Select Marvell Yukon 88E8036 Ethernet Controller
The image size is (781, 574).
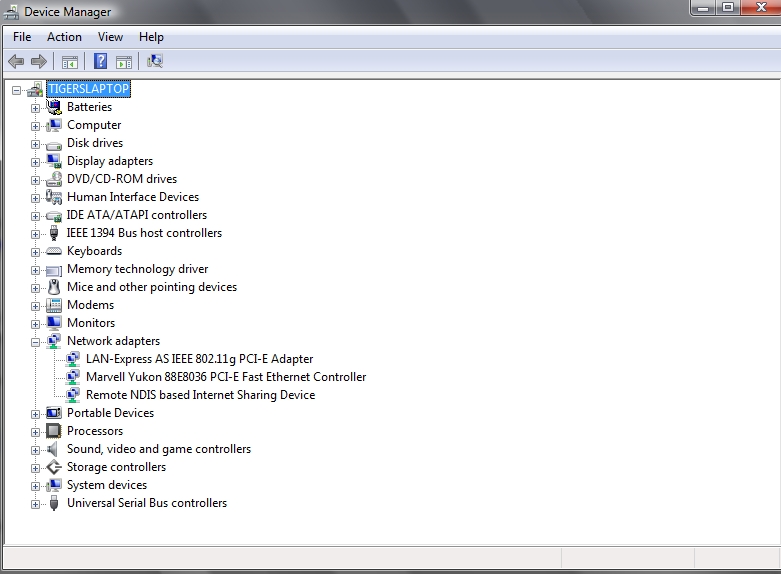pos(226,377)
